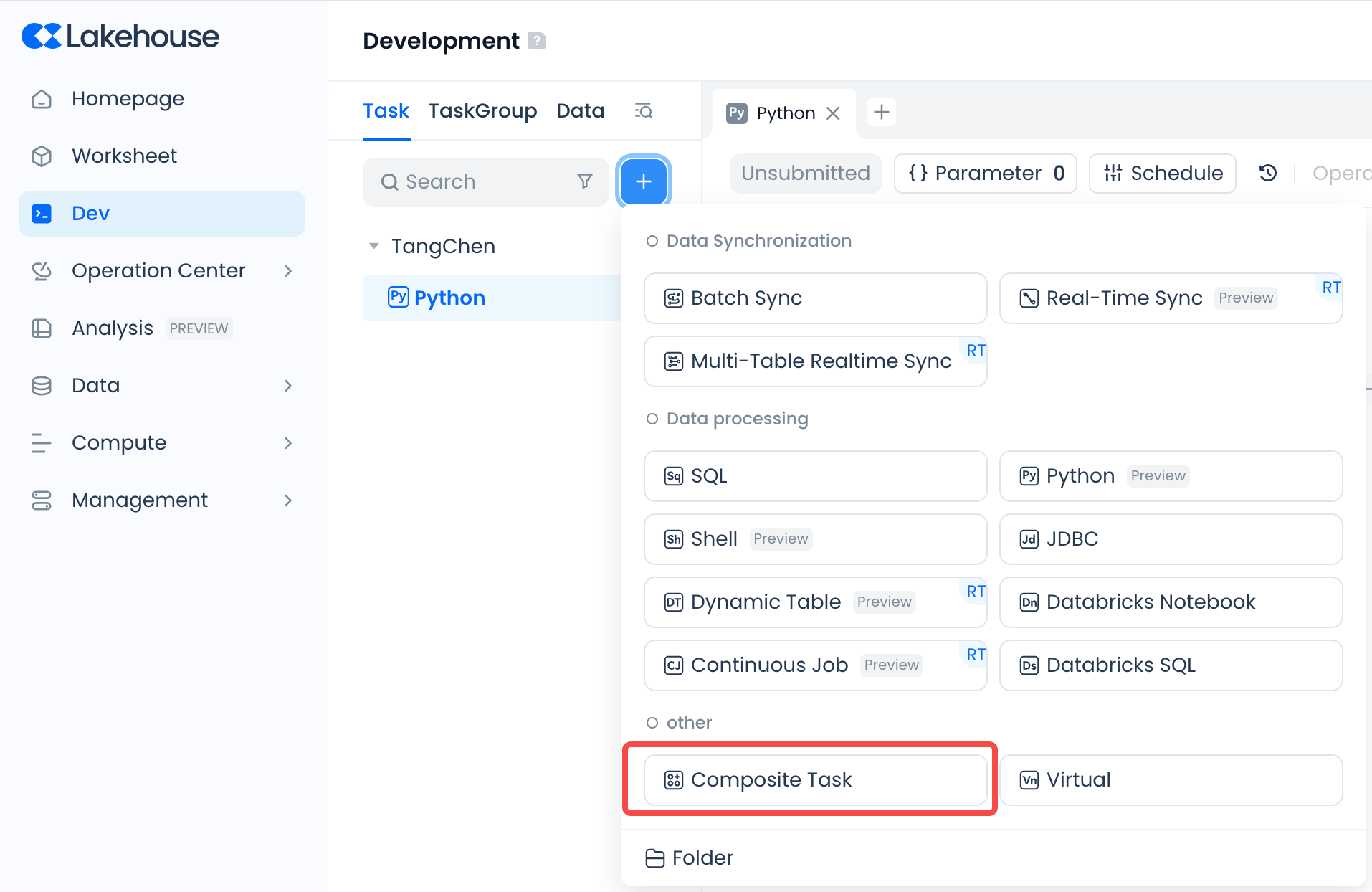Close the Python editor tab
The width and height of the screenshot is (1372, 892).
point(833,113)
